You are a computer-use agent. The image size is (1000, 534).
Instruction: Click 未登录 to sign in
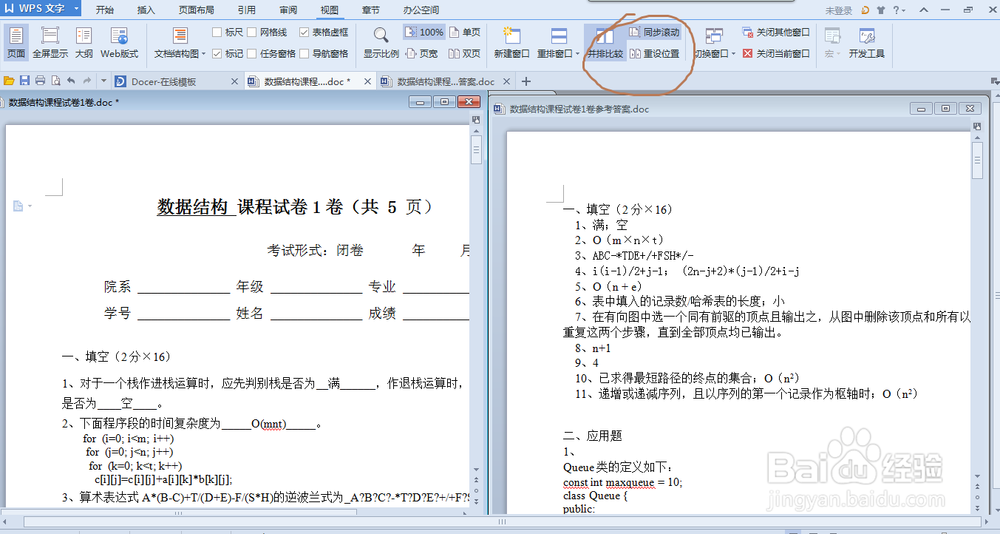839,10
